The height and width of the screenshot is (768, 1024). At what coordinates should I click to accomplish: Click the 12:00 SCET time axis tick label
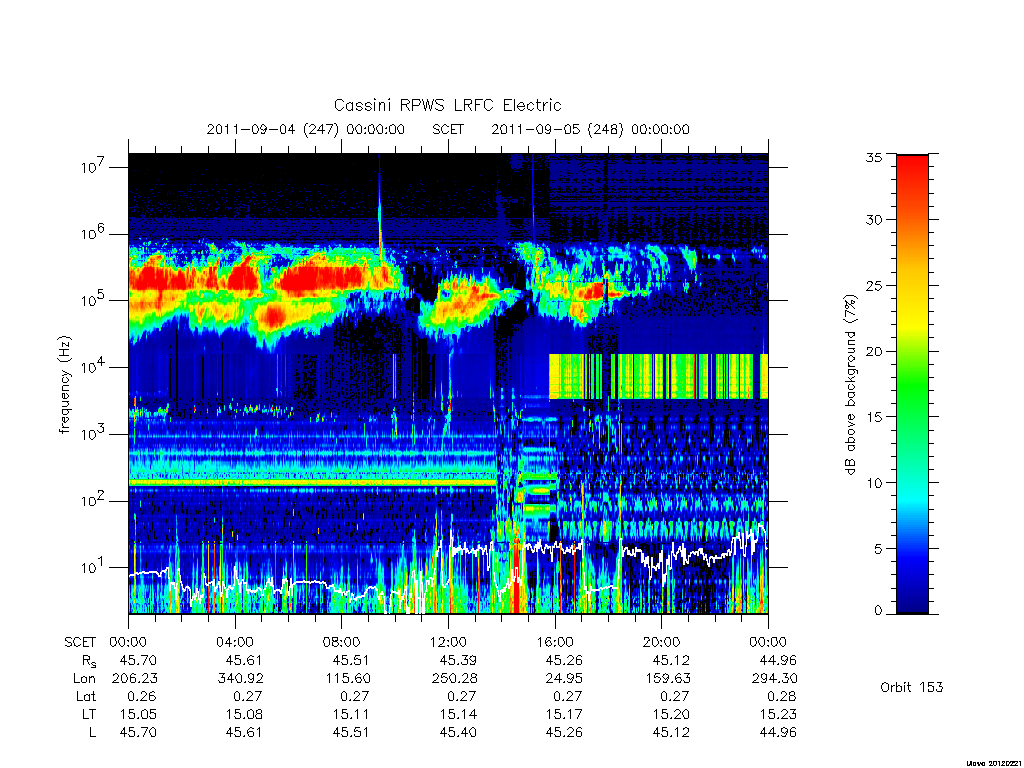448,642
